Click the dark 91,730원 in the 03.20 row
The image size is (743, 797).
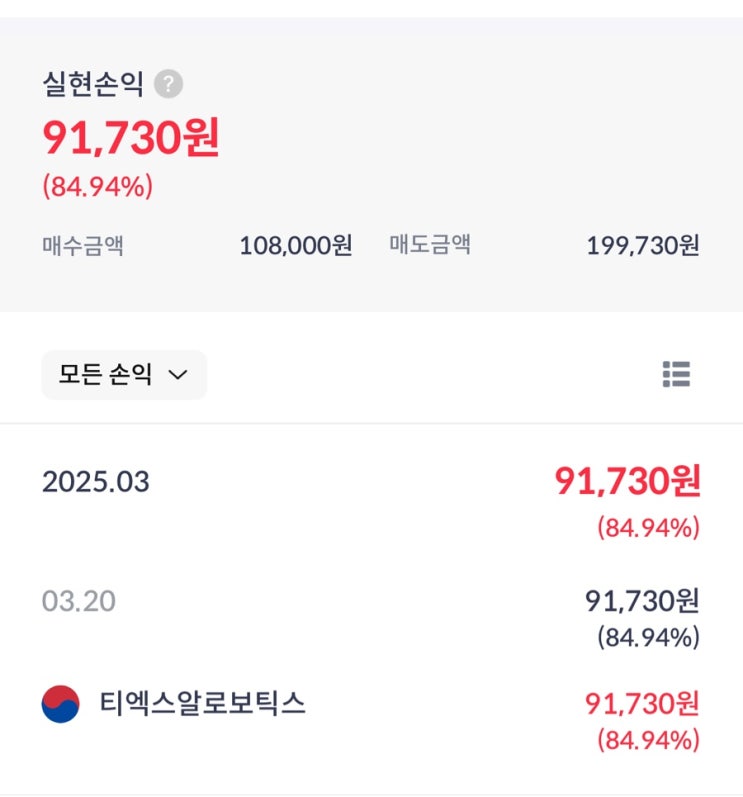pyautogui.click(x=642, y=601)
